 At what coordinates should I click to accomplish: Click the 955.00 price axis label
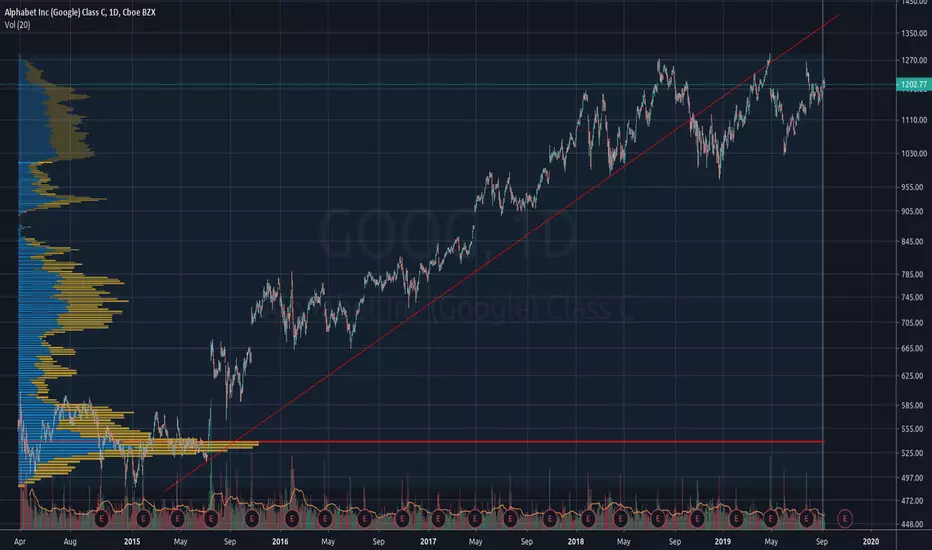914,187
